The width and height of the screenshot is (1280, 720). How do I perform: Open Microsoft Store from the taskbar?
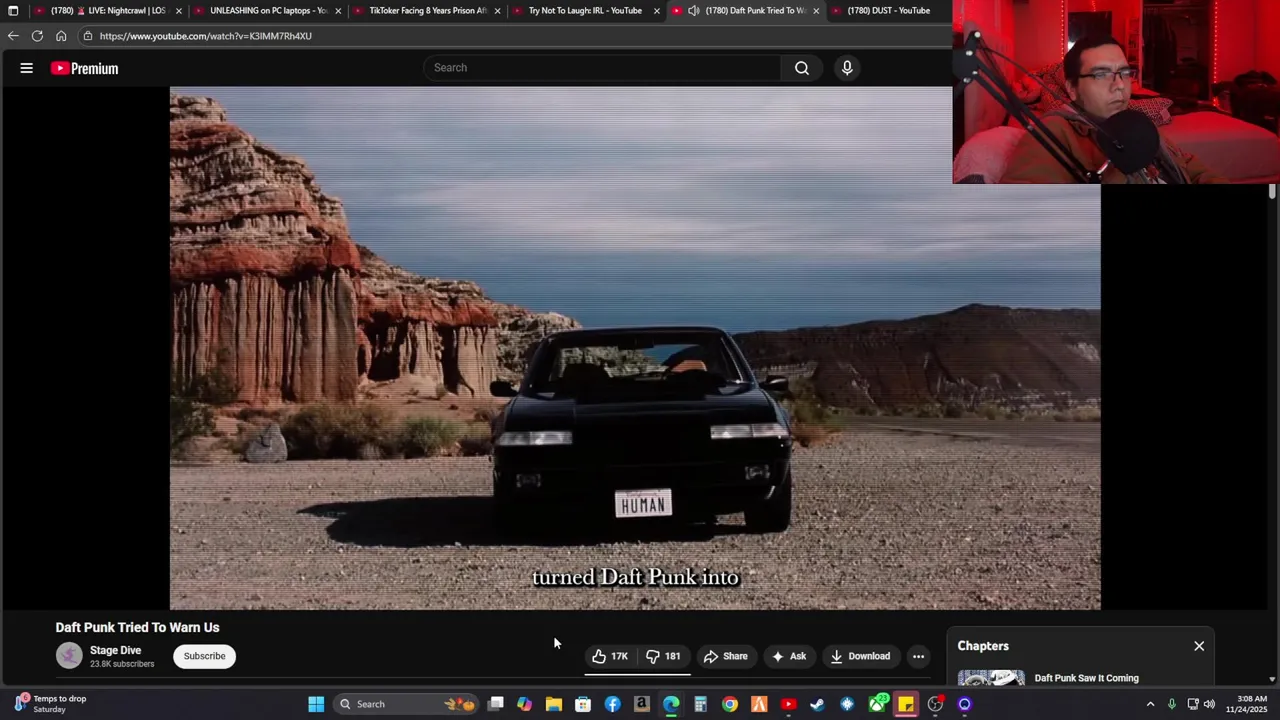[583, 704]
